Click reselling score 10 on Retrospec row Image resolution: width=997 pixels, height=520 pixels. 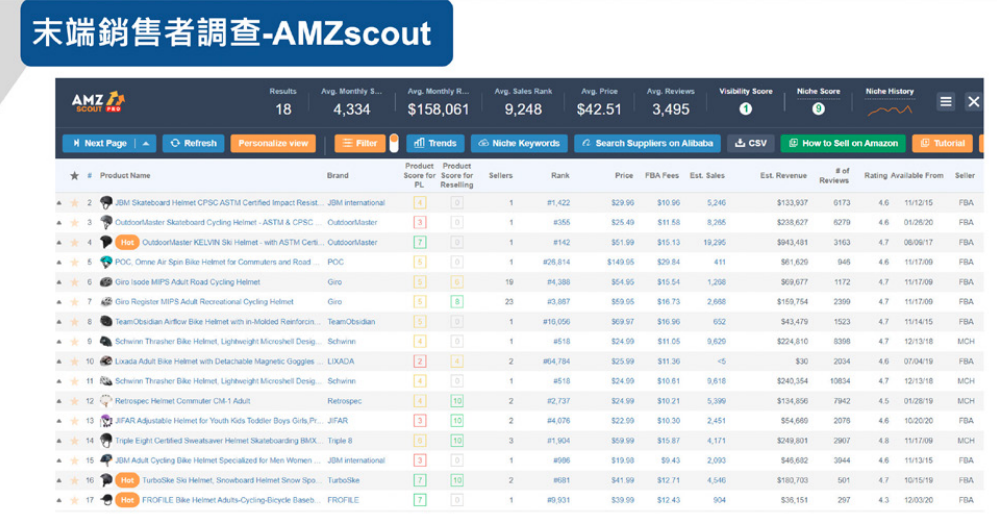[x=457, y=401]
